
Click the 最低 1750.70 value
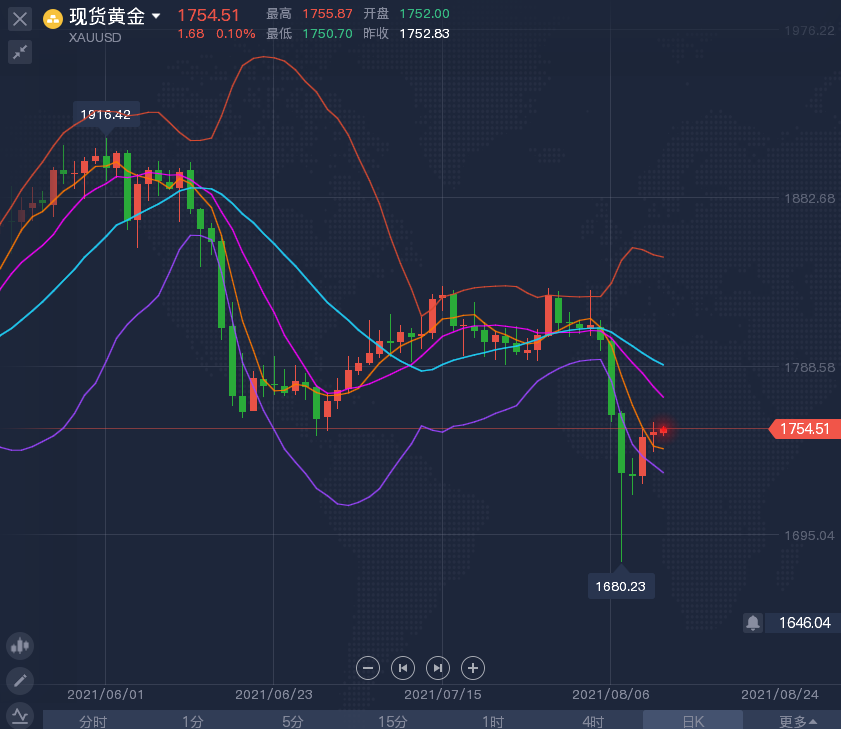point(327,34)
